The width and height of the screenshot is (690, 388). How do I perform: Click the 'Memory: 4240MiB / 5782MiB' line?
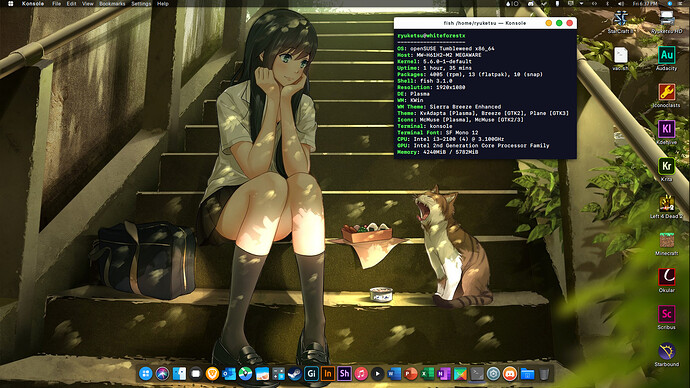point(438,152)
